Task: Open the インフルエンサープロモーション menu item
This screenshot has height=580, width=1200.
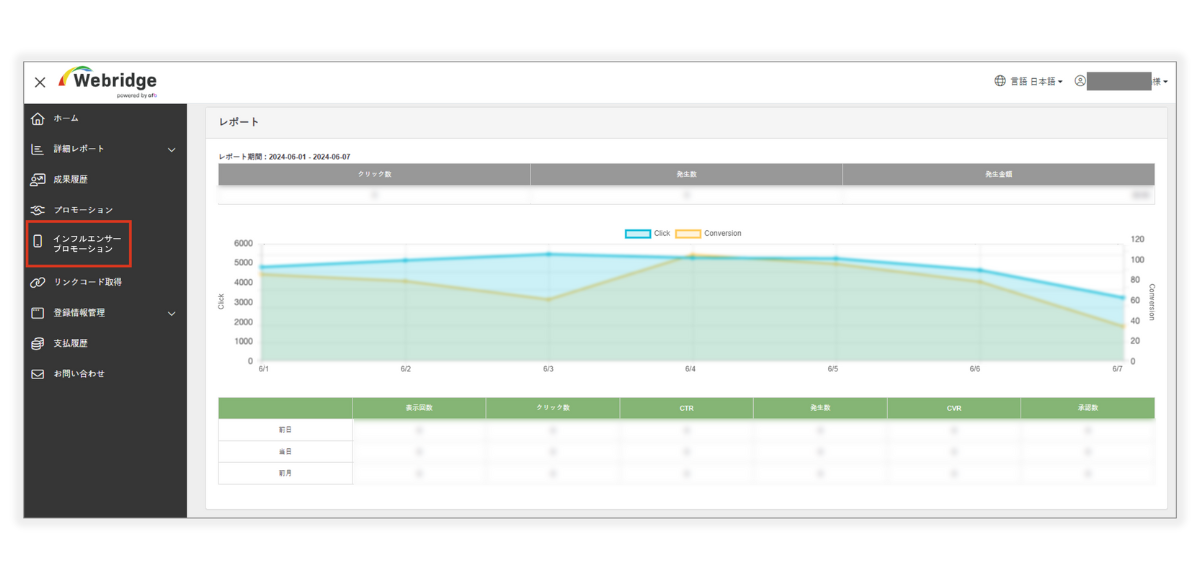Action: pyautogui.click(x=87, y=243)
